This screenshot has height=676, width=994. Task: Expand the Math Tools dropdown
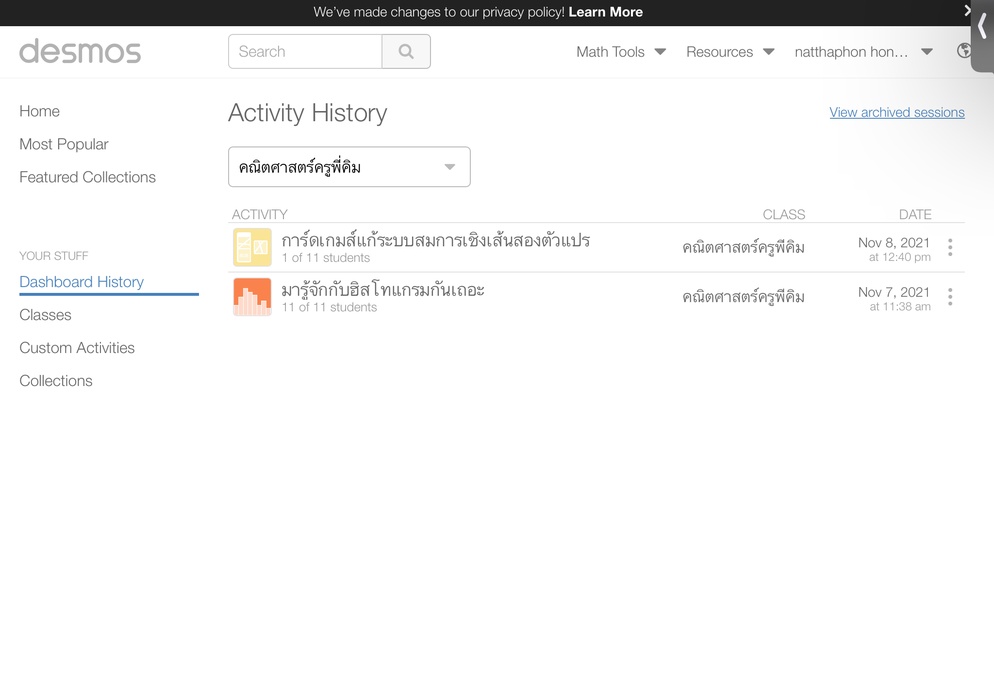click(621, 52)
